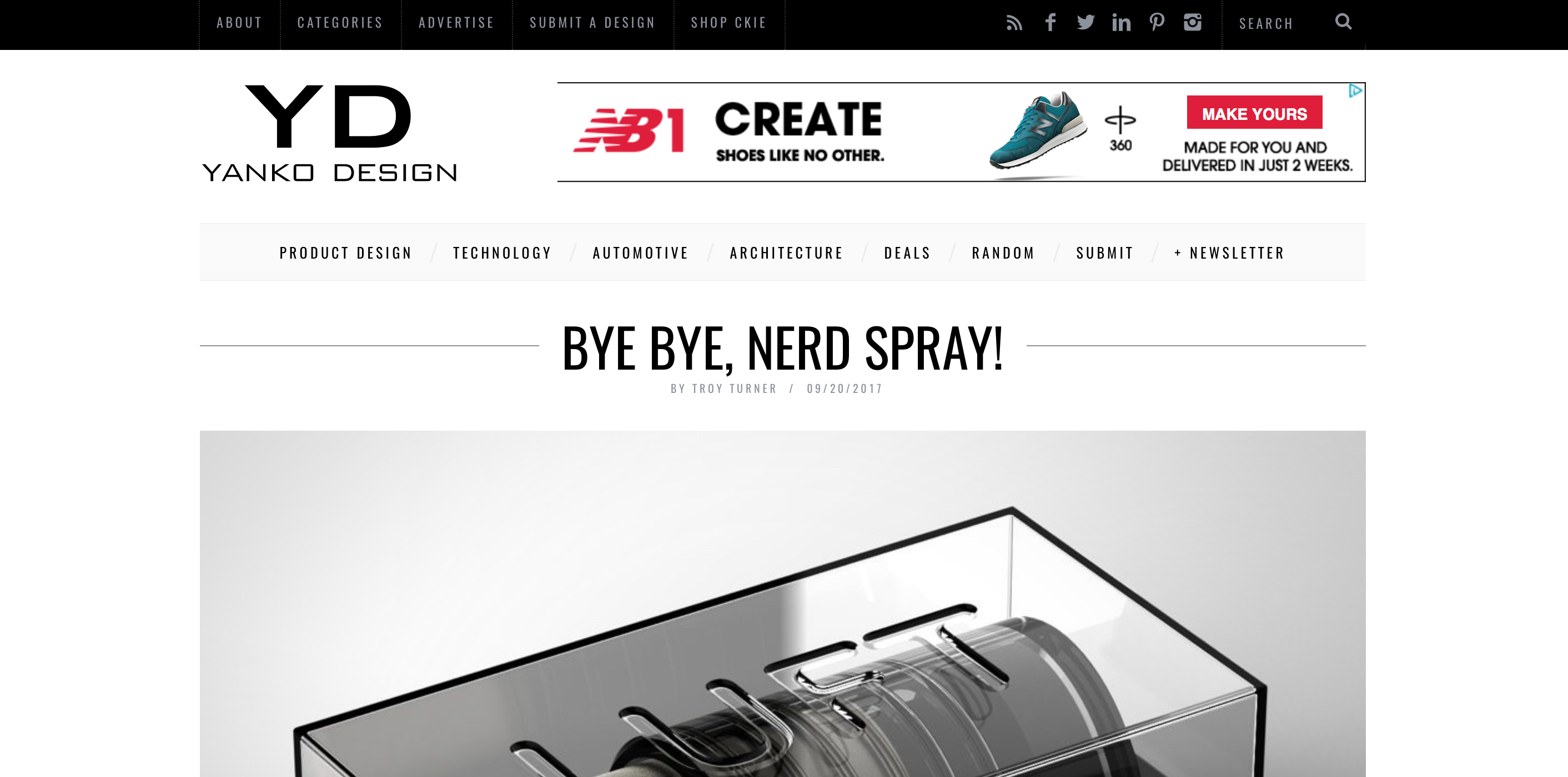This screenshot has height=777, width=1568.
Task: Click the Make Yours button
Action: point(1254,113)
